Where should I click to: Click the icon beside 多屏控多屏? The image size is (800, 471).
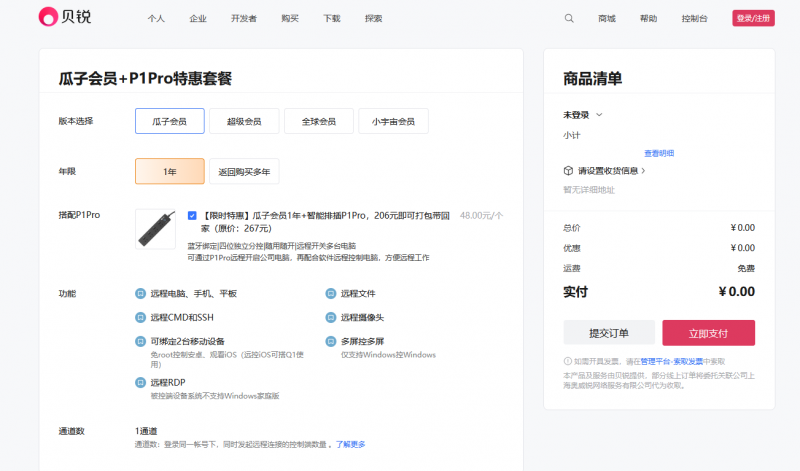pyautogui.click(x=331, y=341)
